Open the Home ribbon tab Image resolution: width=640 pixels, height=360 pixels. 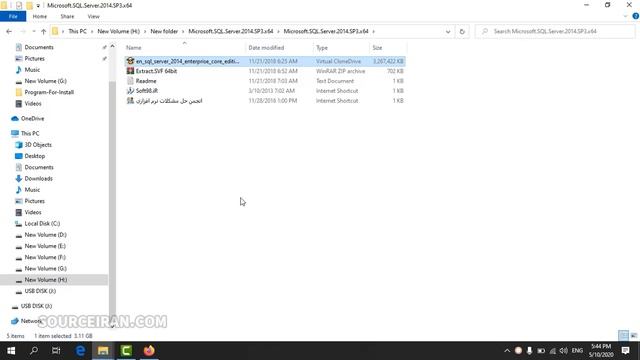(40, 16)
